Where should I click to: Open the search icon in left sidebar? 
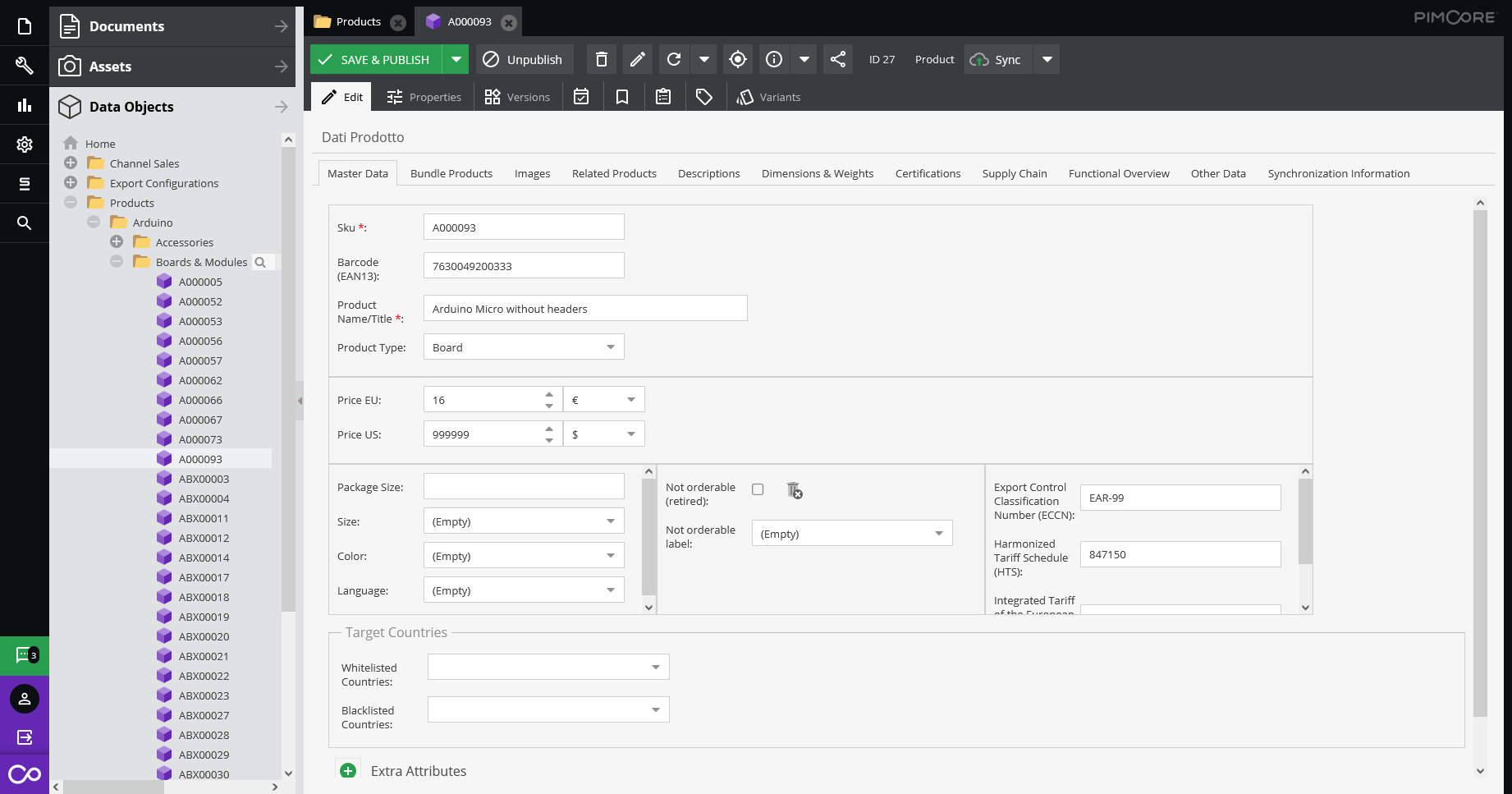click(25, 223)
